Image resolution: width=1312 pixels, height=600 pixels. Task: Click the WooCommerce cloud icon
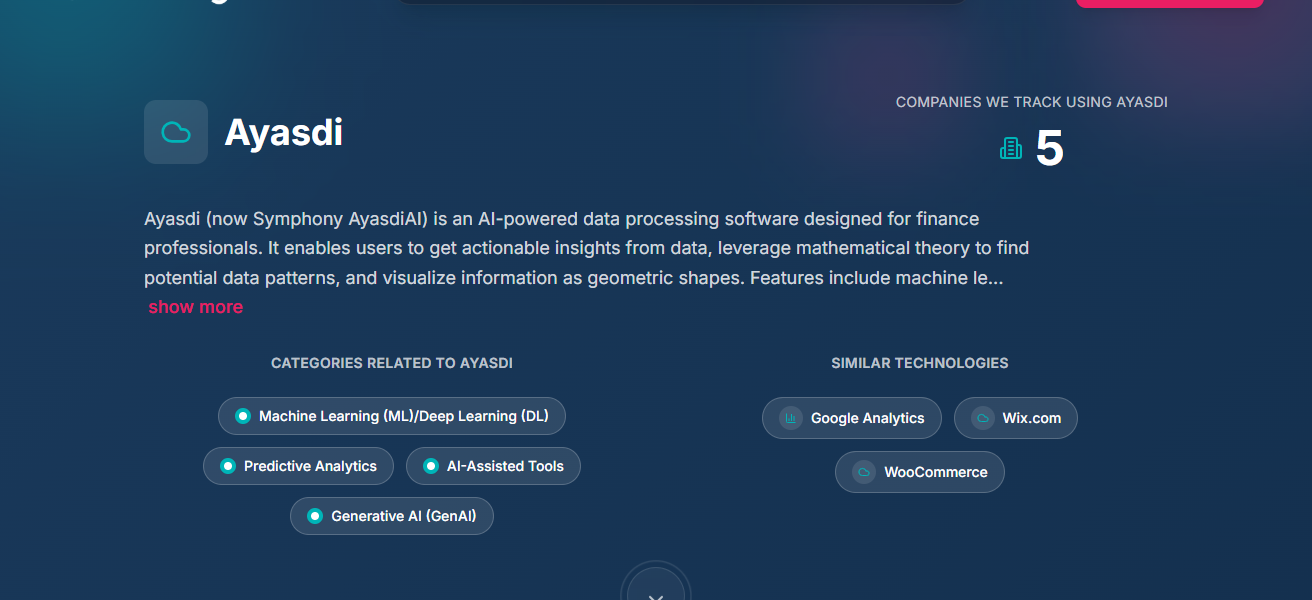tap(864, 472)
